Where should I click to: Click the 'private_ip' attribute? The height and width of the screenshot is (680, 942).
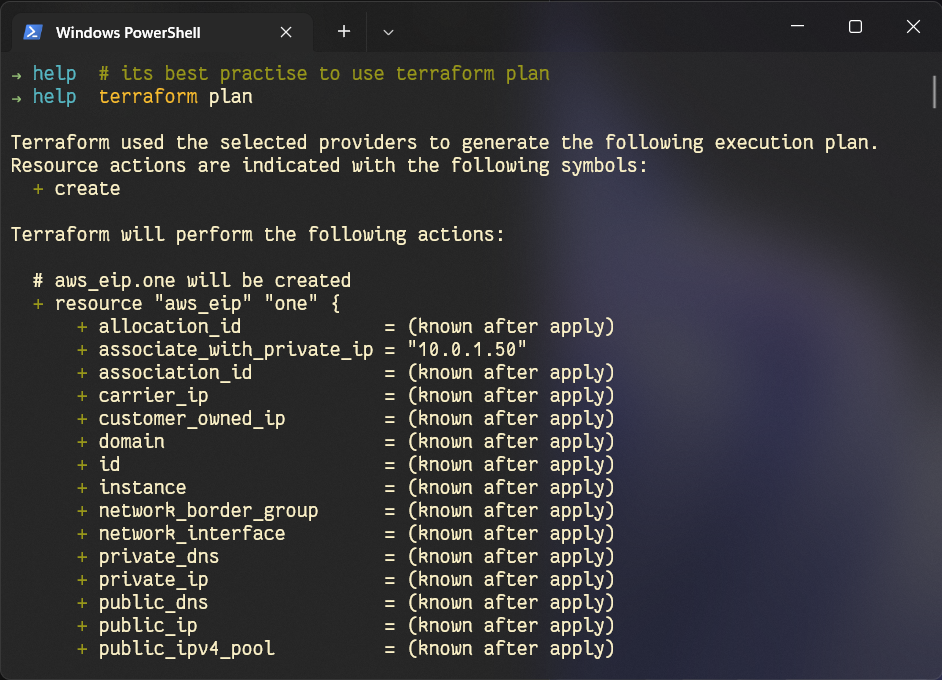[x=153, y=580]
